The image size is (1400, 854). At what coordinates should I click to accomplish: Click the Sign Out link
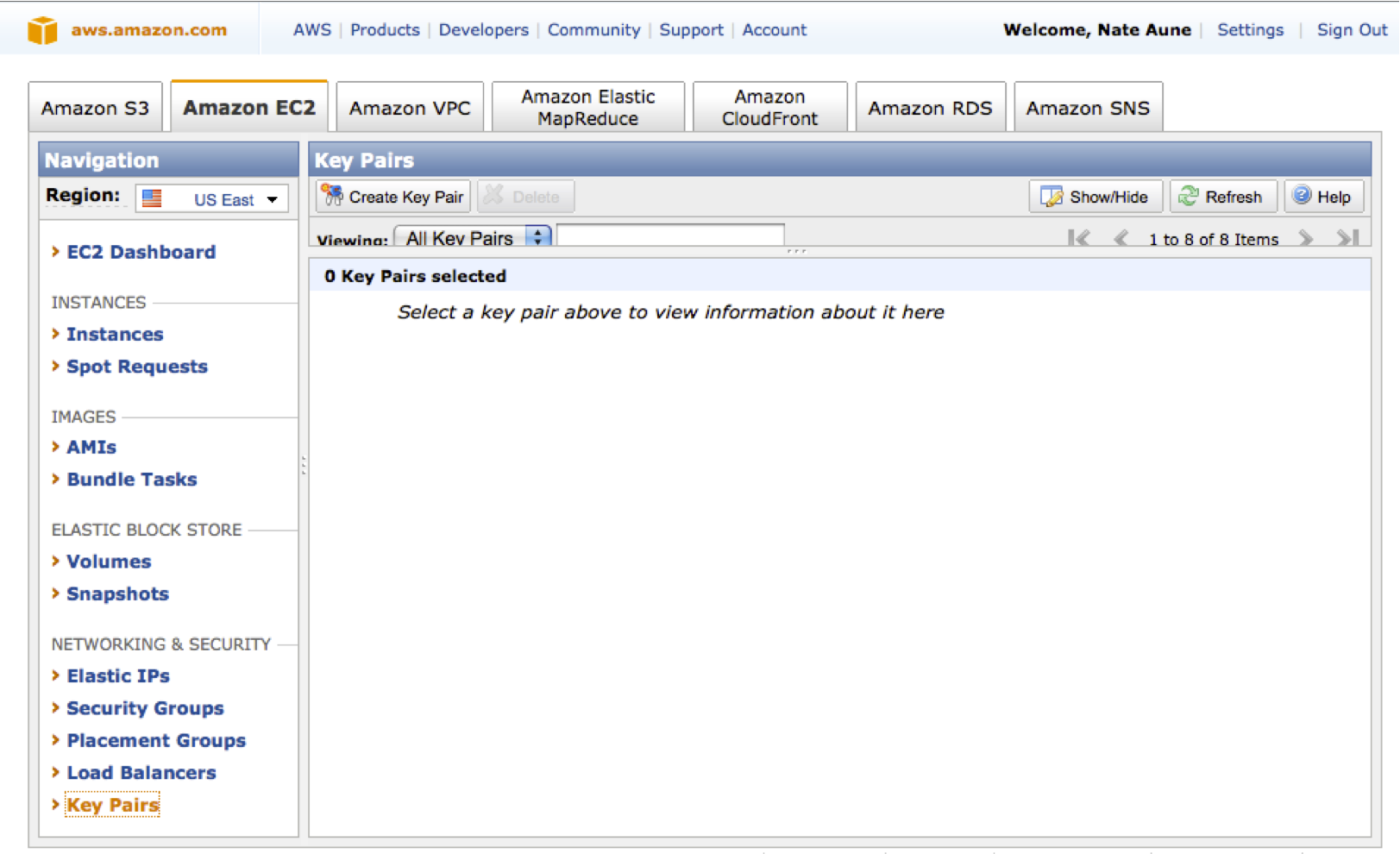pos(1351,30)
